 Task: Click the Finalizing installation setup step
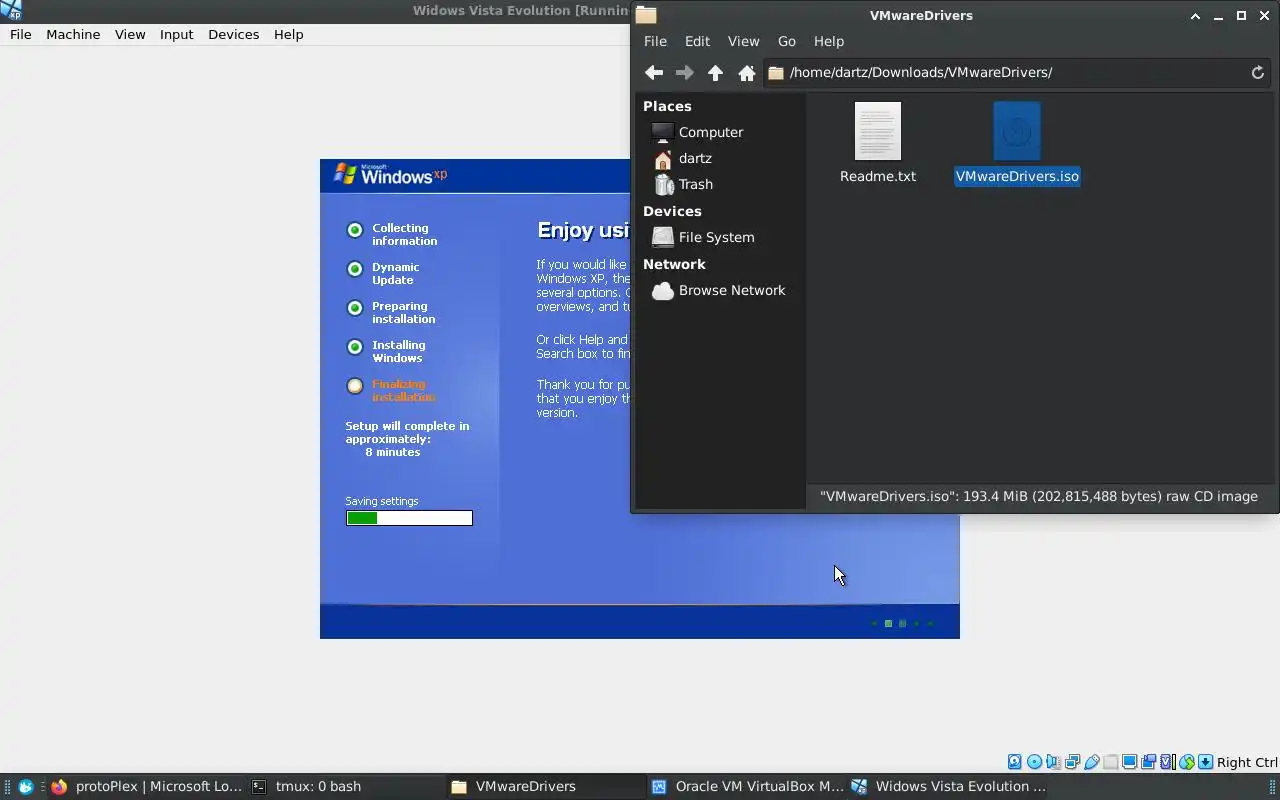tap(391, 390)
